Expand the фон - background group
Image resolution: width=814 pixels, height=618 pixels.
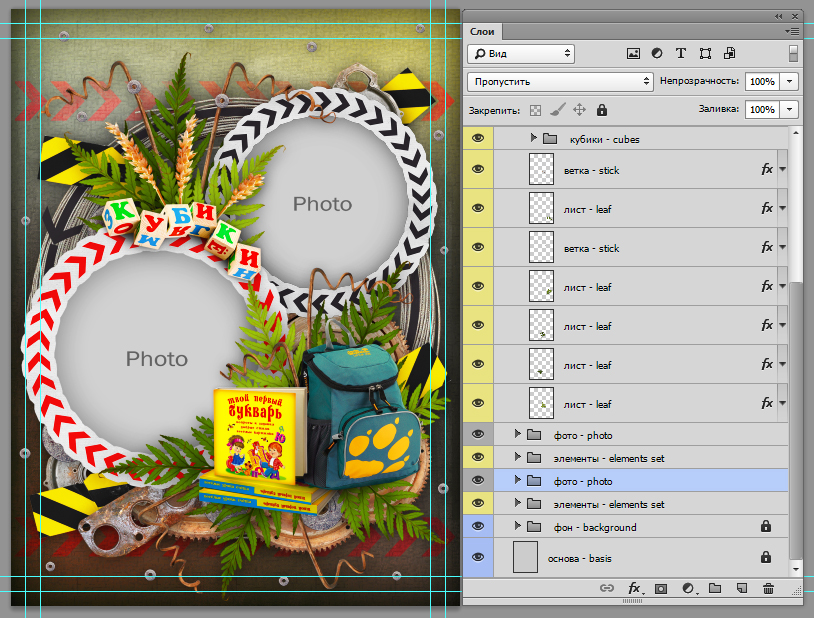[x=518, y=527]
